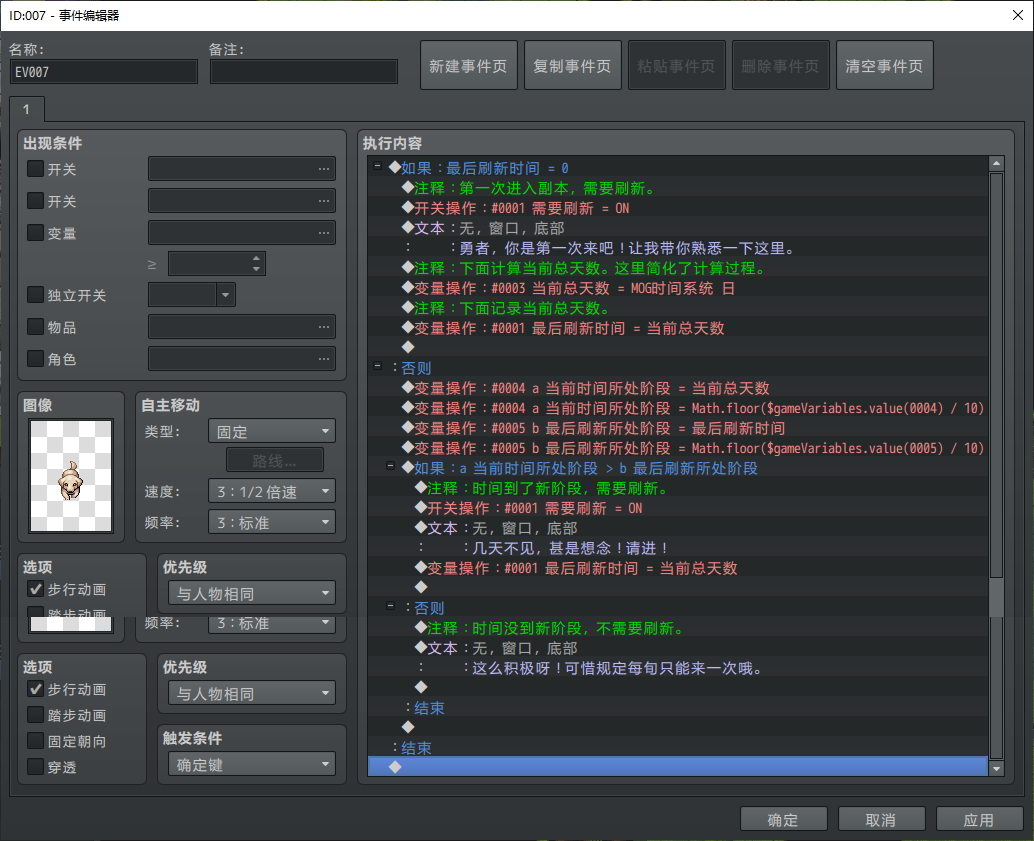Select the comment 时间没到新阶段,不需要刷新。
Viewport: 1034px width, 841px height.
[678, 628]
